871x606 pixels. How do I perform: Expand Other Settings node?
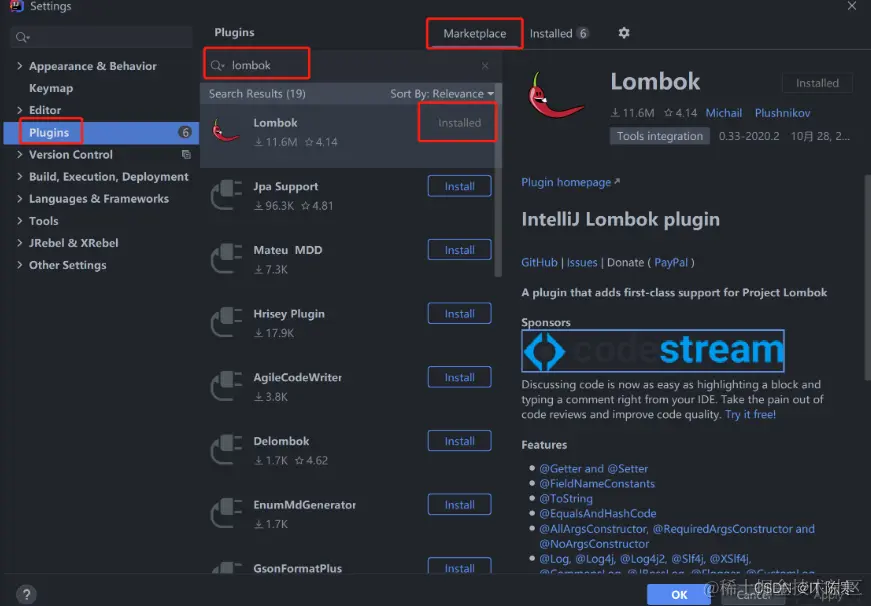(20, 265)
